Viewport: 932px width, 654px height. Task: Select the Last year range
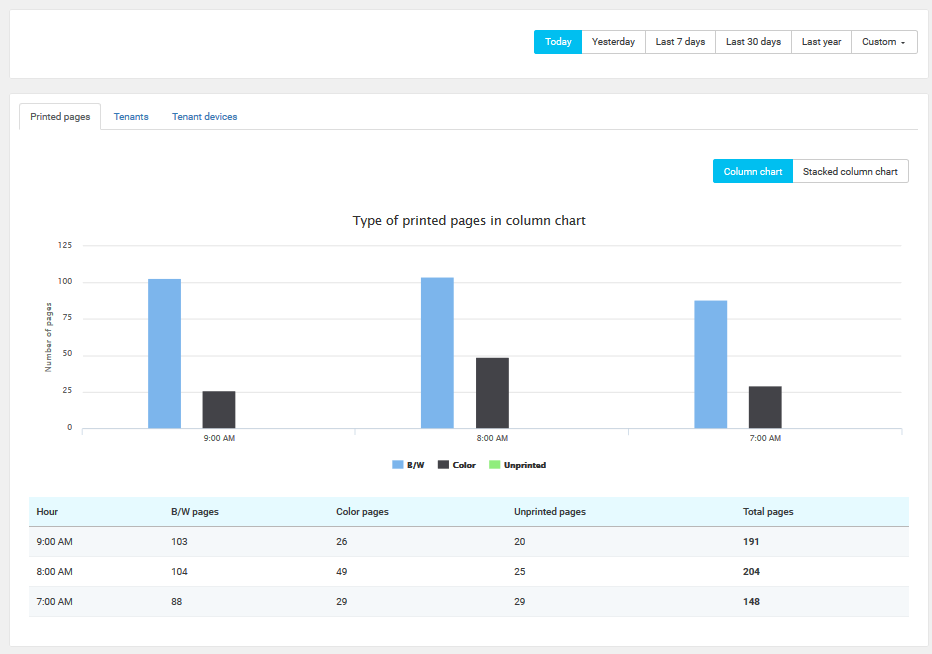[x=821, y=42]
